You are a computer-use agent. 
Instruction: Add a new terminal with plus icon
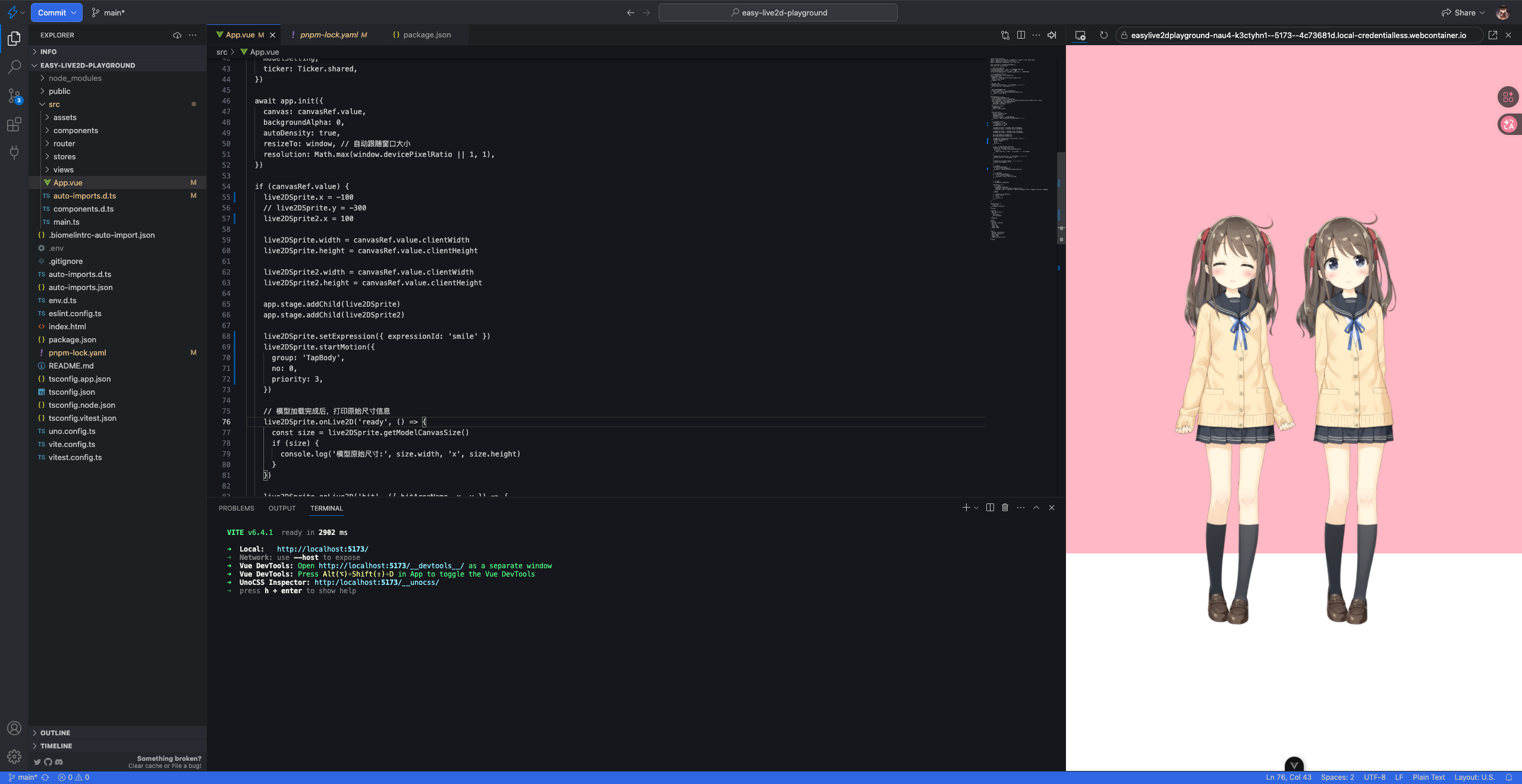(966, 508)
